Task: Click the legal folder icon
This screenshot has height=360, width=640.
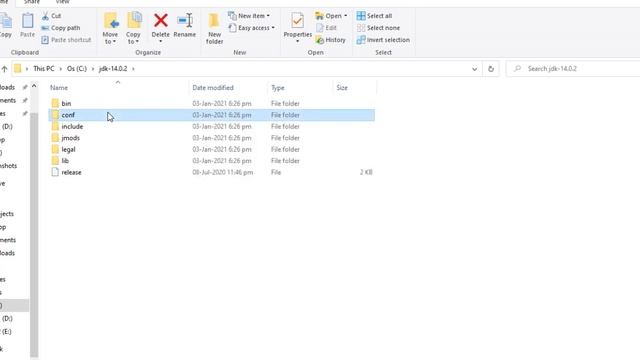Action: point(56,149)
